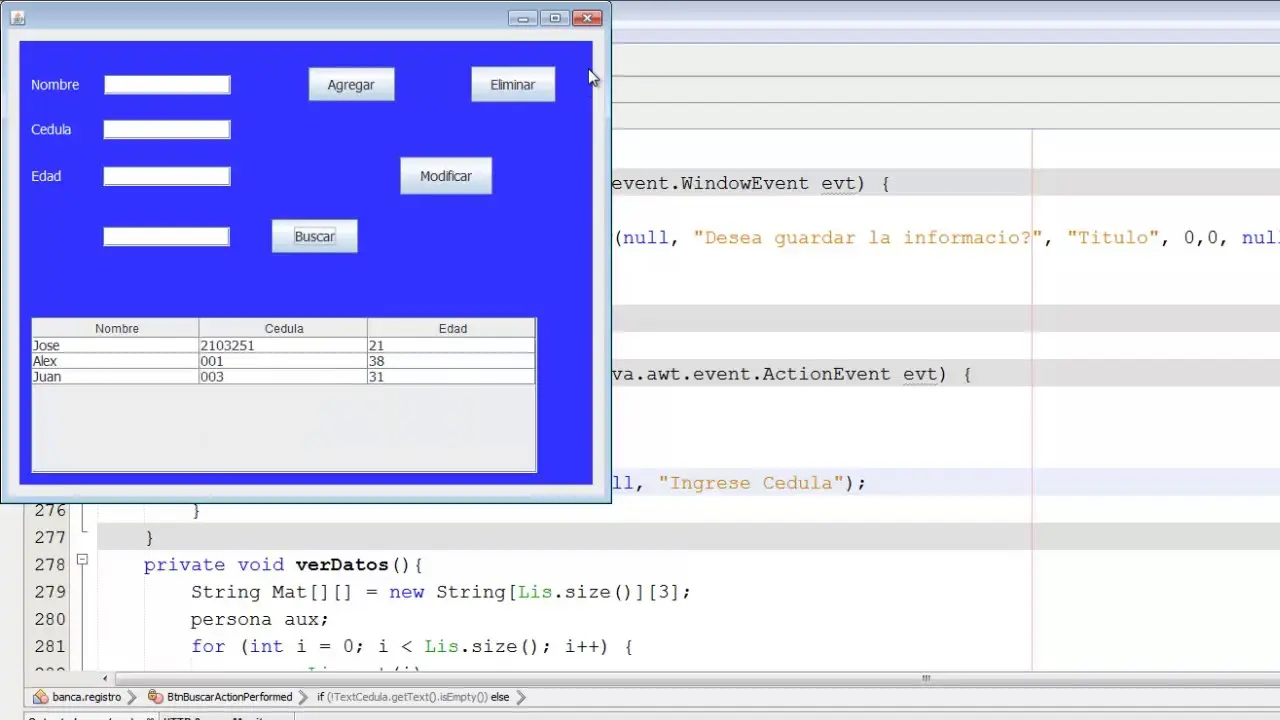This screenshot has width=1280, height=720.
Task: Click BtnBuscarActionPerformed breadcrumb
Action: [x=229, y=697]
